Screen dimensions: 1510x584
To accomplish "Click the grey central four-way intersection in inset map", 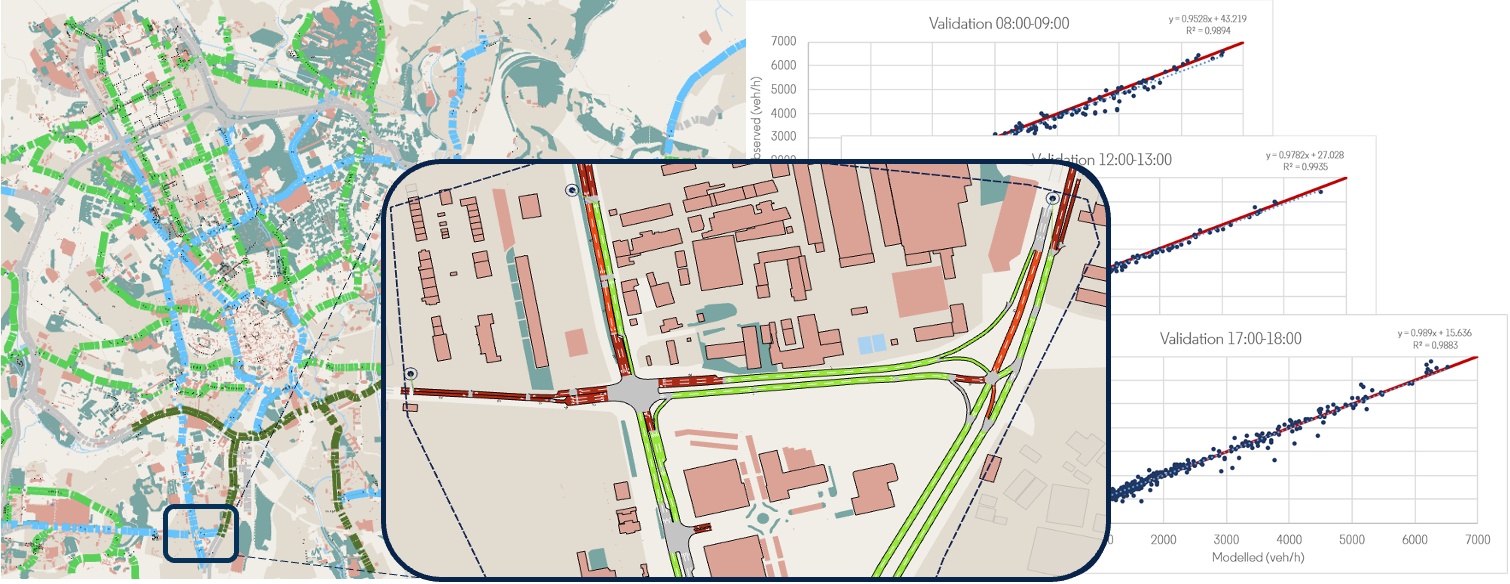I will click(636, 392).
